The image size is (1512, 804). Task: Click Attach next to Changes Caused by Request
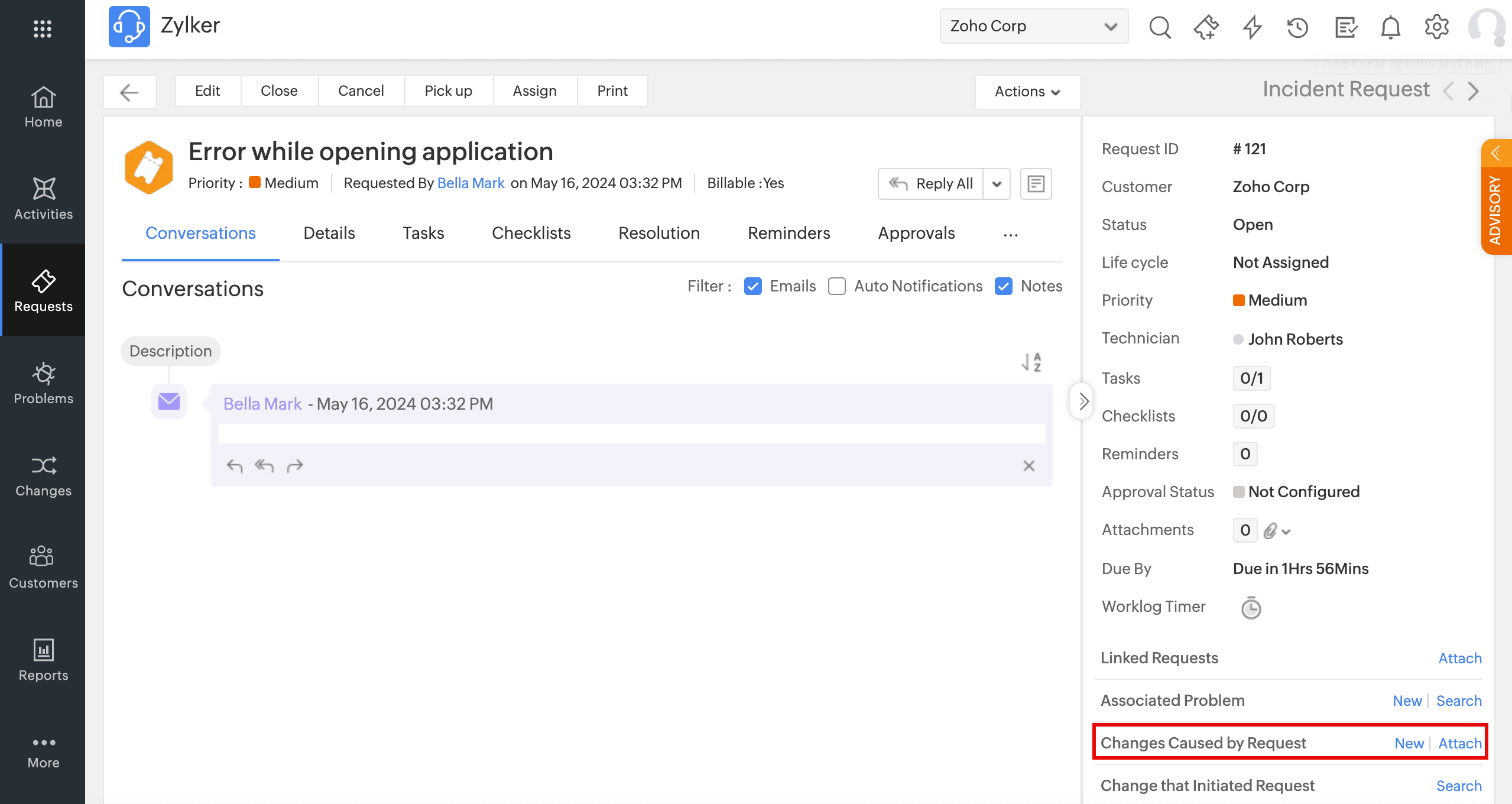coord(1459,743)
